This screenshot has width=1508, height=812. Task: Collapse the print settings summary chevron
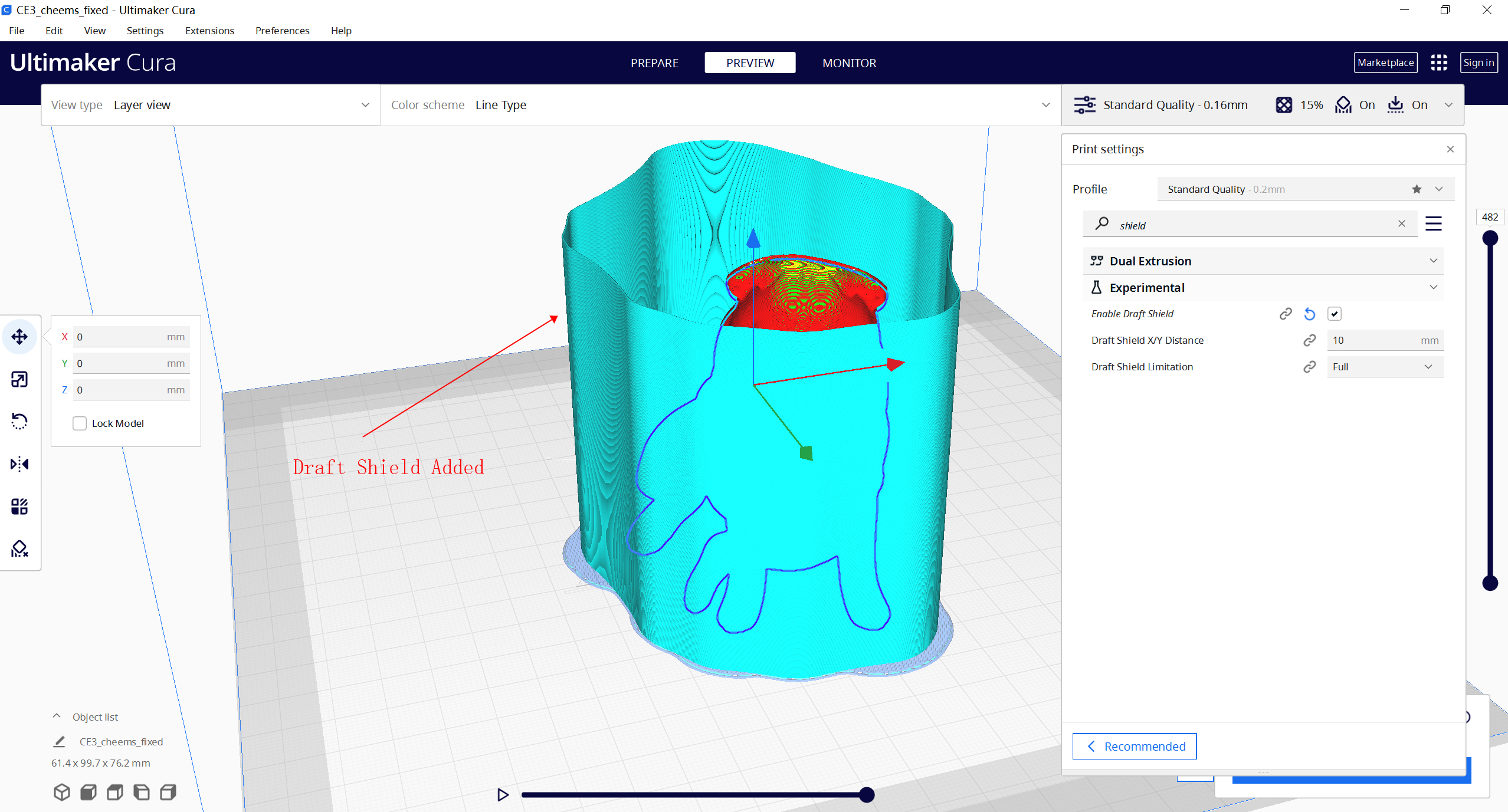point(1448,105)
